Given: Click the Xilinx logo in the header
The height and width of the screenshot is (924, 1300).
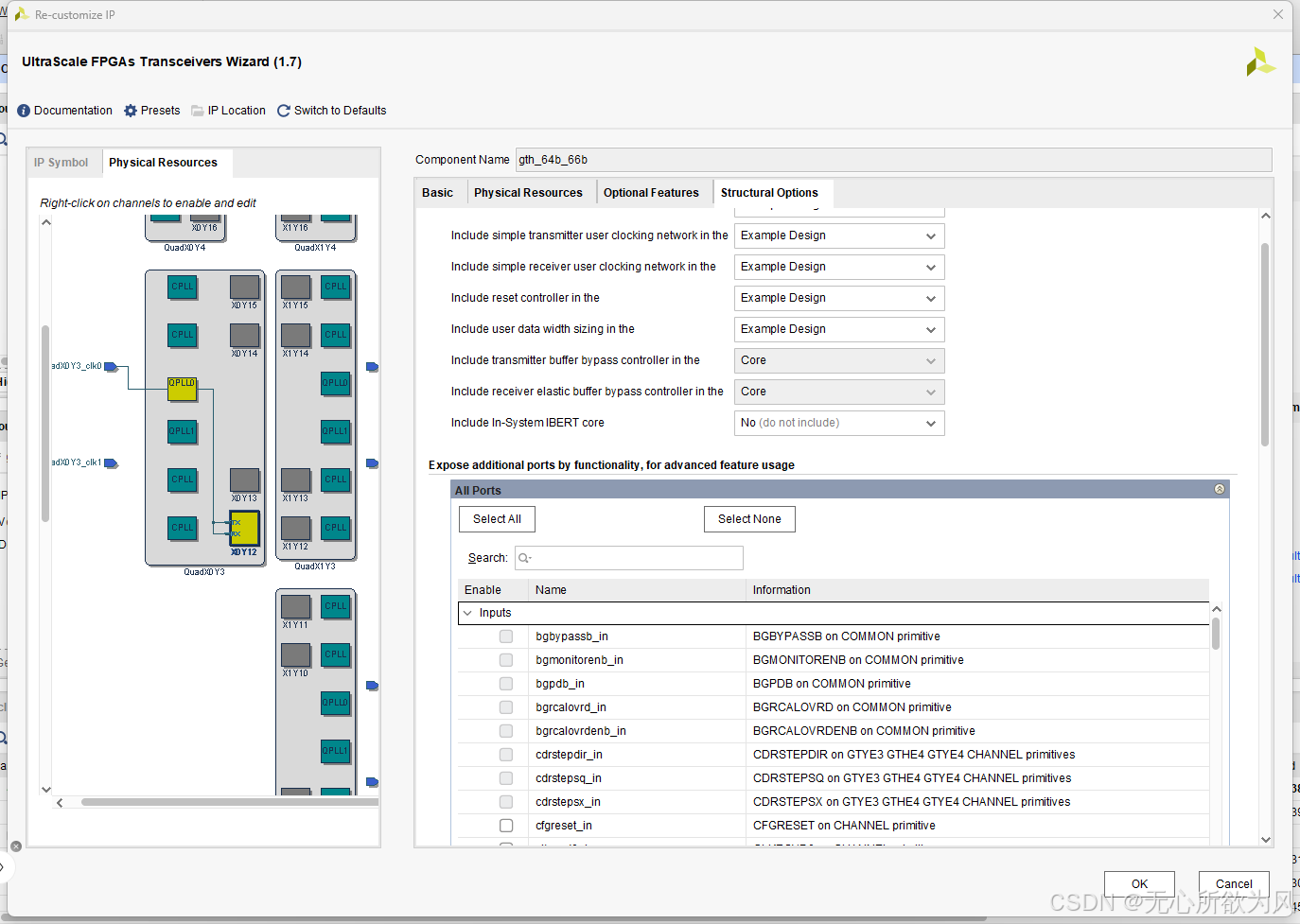Looking at the screenshot, I should point(1260,63).
